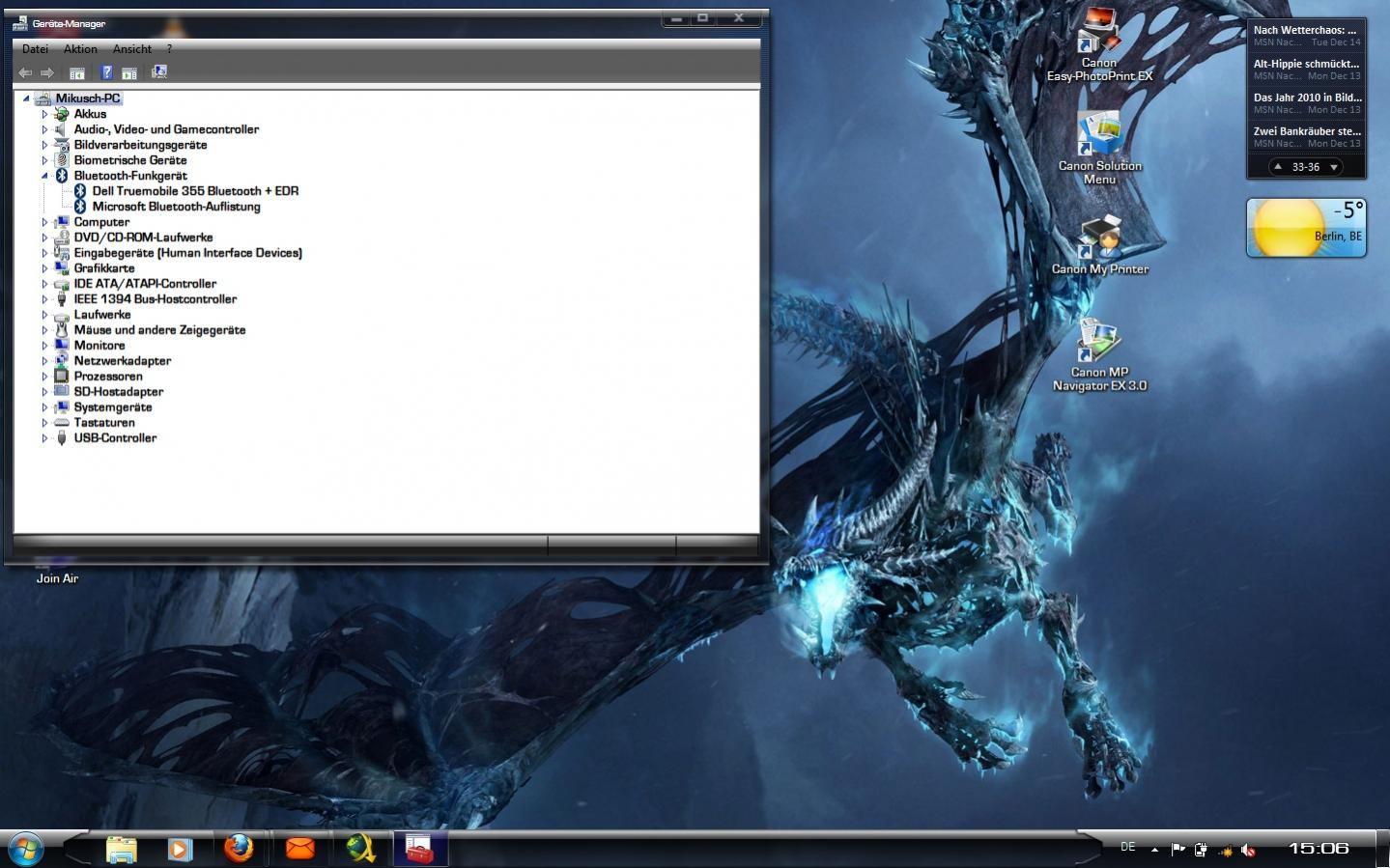Show next headlines in feed gadget

(1334, 167)
